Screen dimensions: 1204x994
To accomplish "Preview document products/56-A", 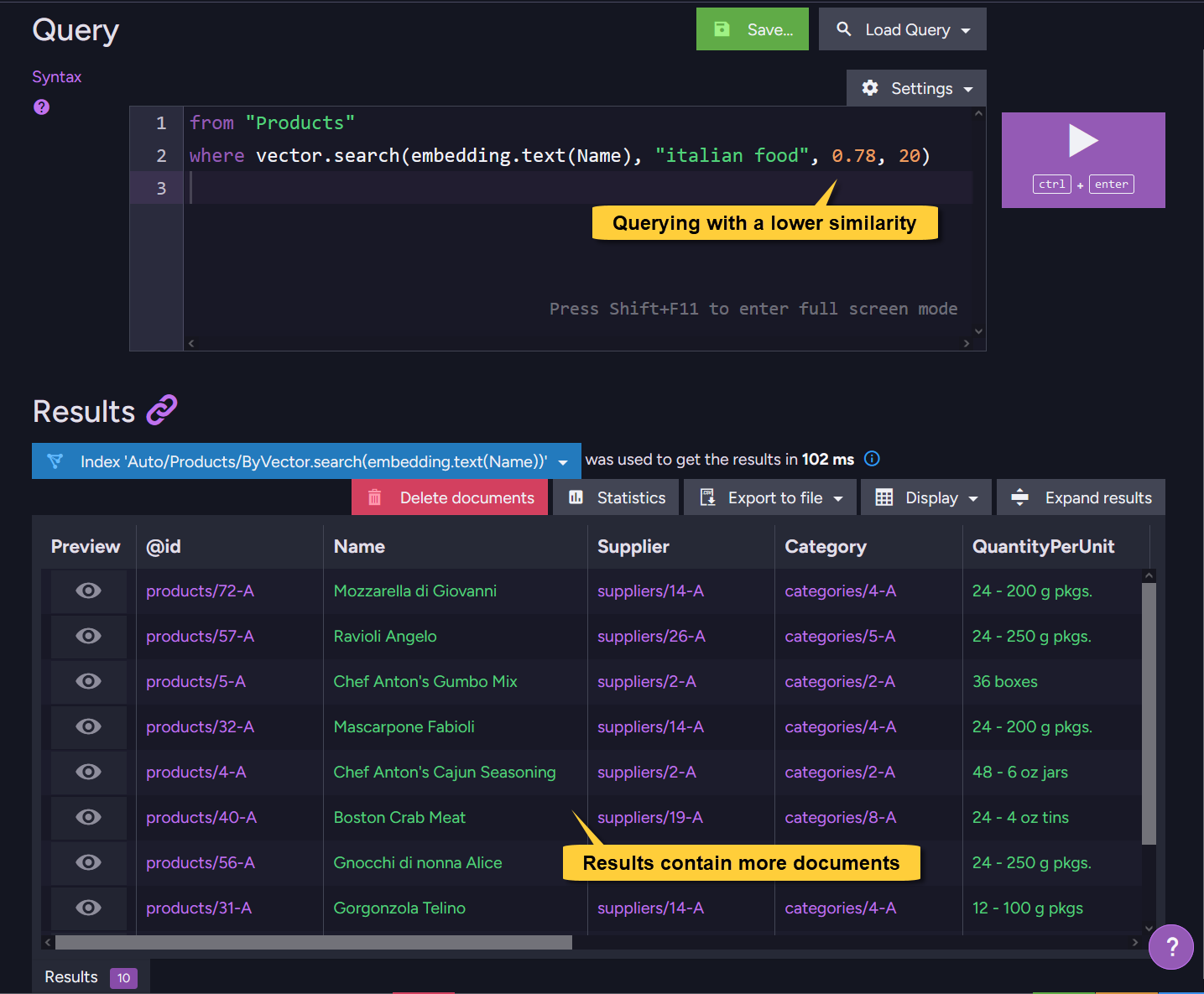I will pos(88,862).
